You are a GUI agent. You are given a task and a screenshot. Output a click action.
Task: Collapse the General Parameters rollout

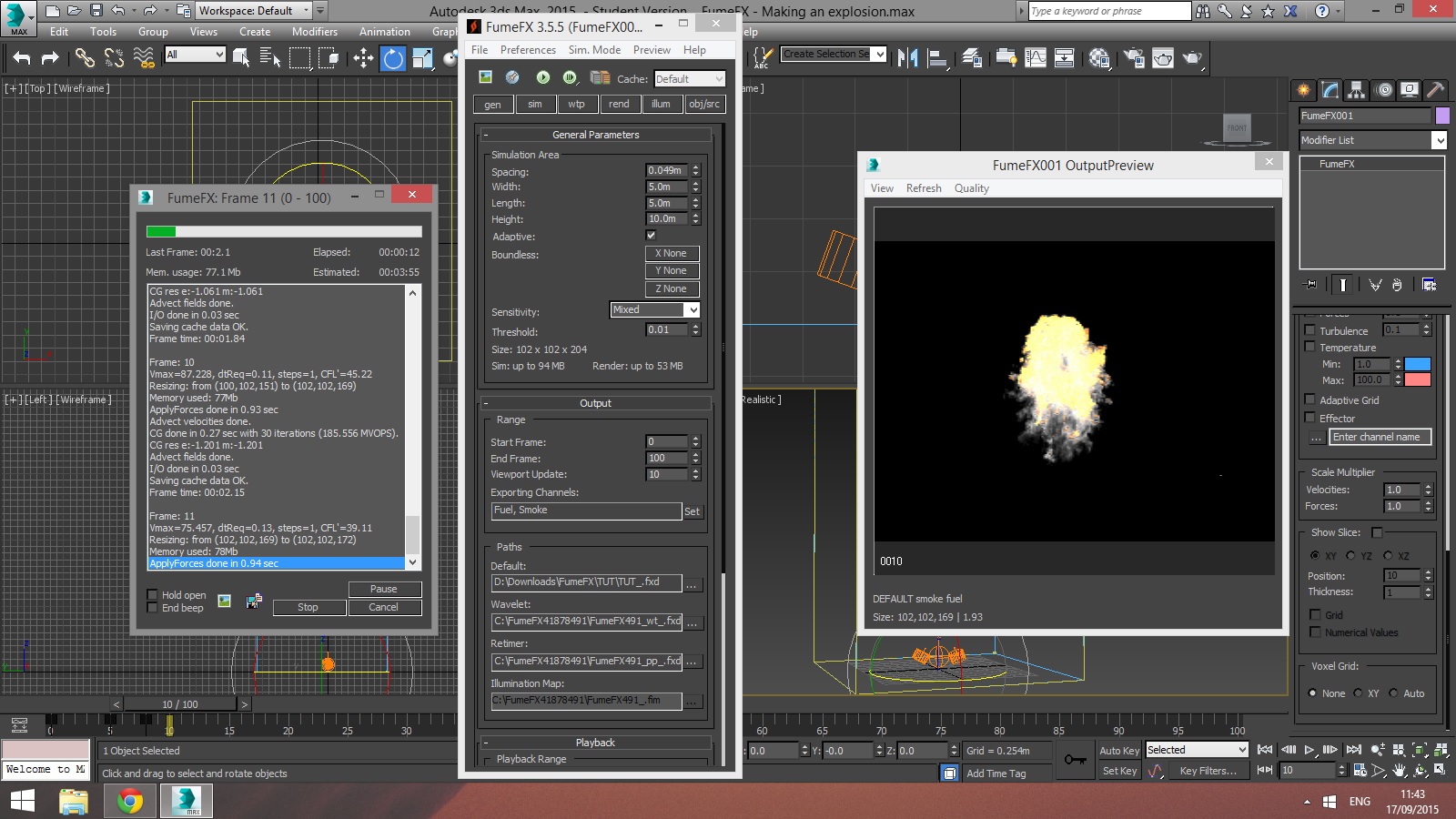click(595, 135)
